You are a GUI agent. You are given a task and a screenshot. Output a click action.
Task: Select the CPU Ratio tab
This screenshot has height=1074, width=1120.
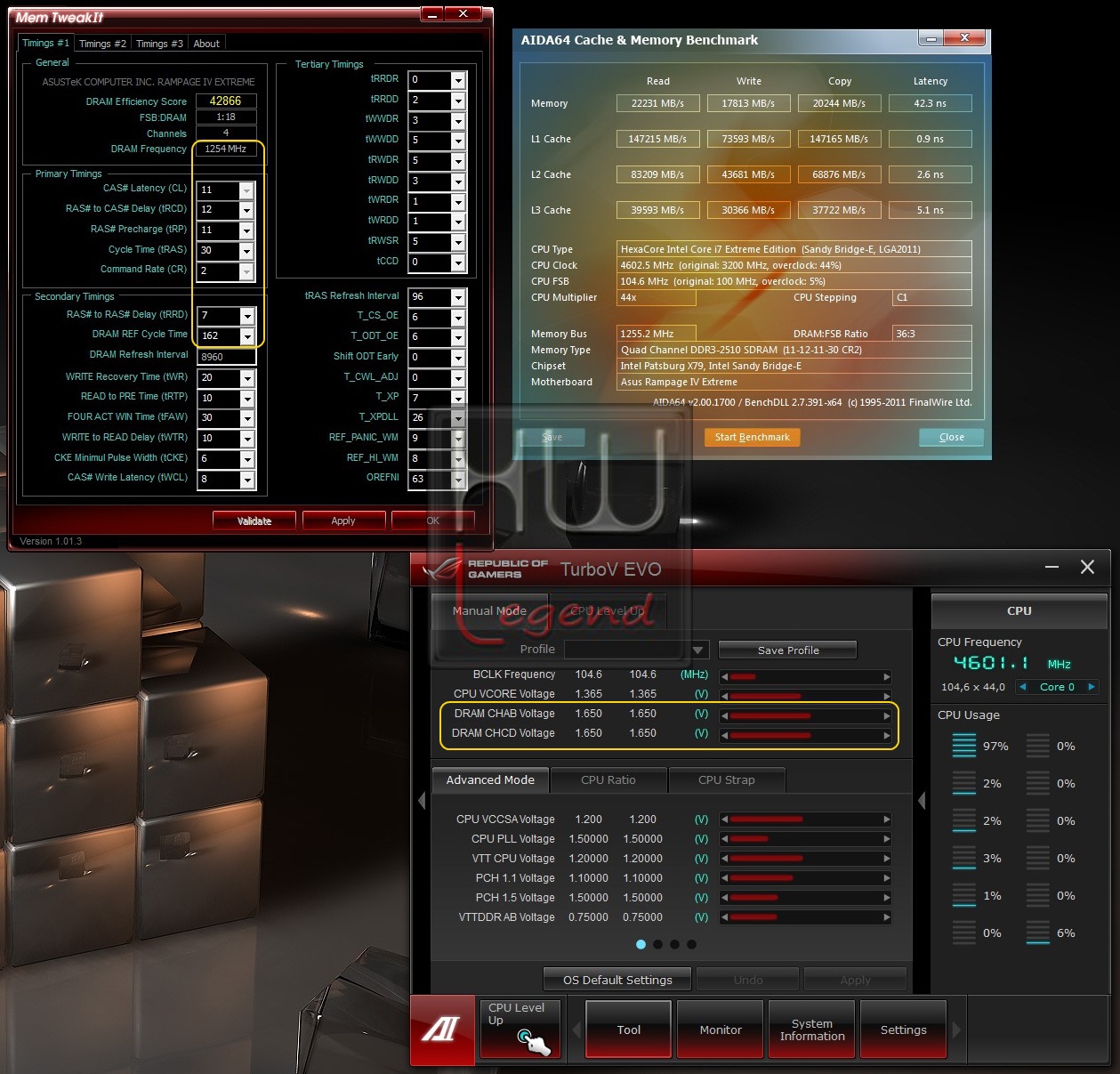(608, 780)
